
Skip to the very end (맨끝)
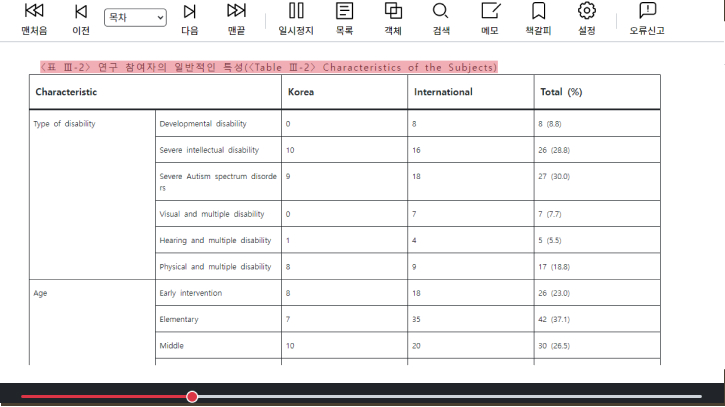coord(236,19)
